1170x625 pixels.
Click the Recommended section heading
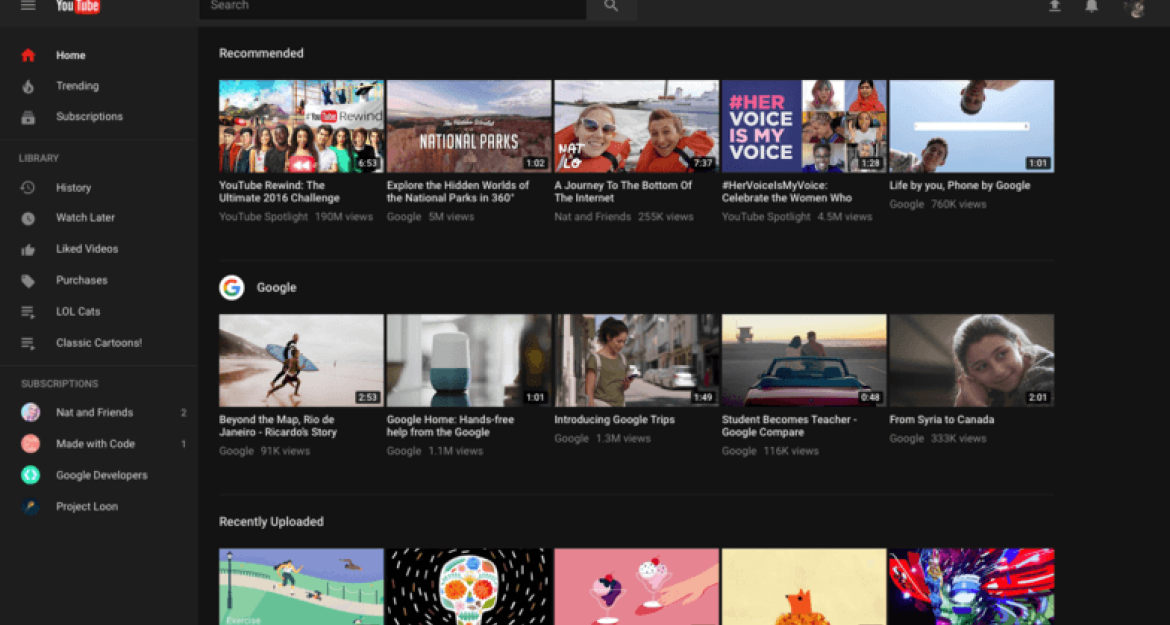[x=261, y=54]
